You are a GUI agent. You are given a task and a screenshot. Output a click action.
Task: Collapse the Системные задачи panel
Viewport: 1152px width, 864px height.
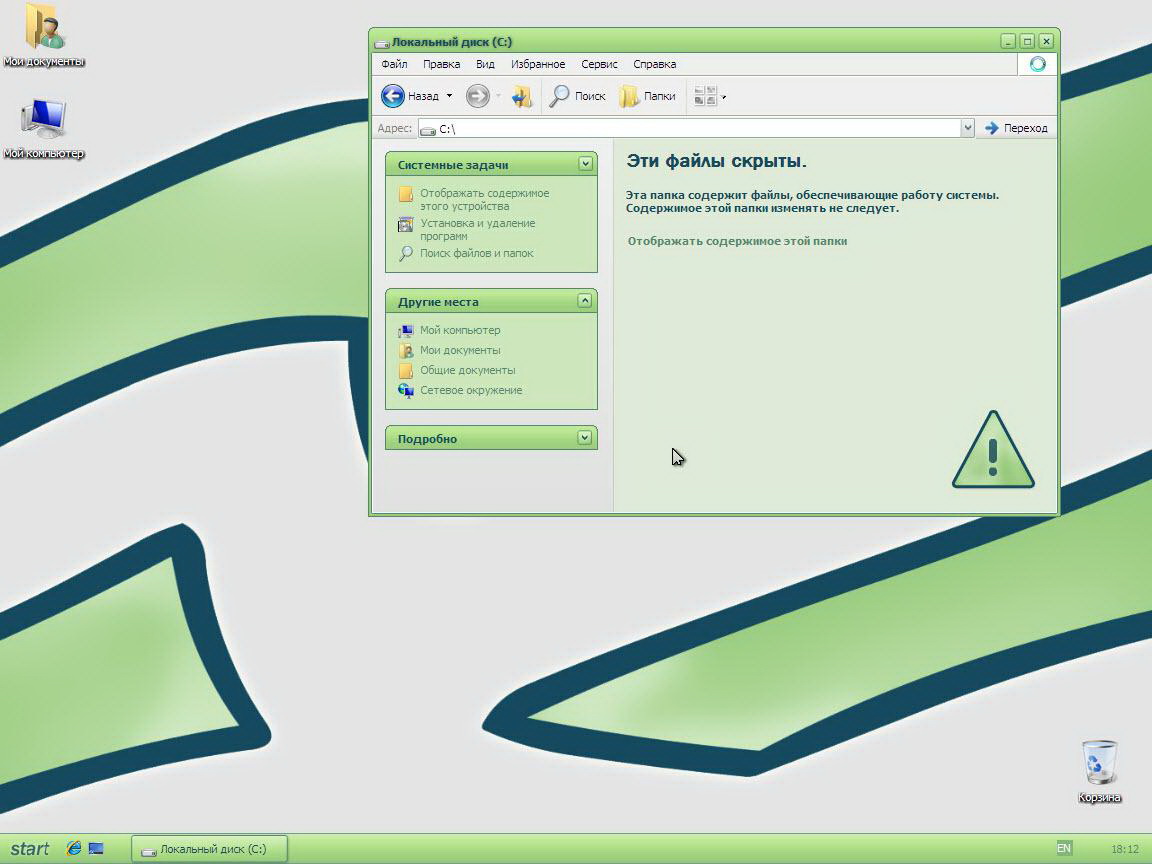(585, 164)
